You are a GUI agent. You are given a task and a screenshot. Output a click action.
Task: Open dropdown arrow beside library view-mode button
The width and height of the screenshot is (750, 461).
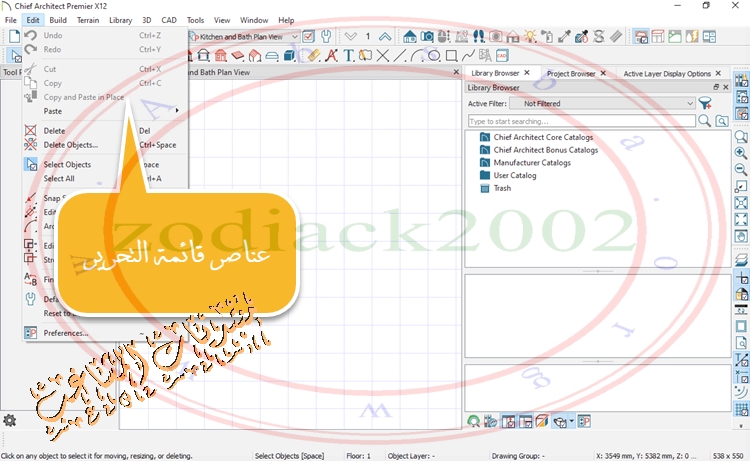tap(572, 421)
